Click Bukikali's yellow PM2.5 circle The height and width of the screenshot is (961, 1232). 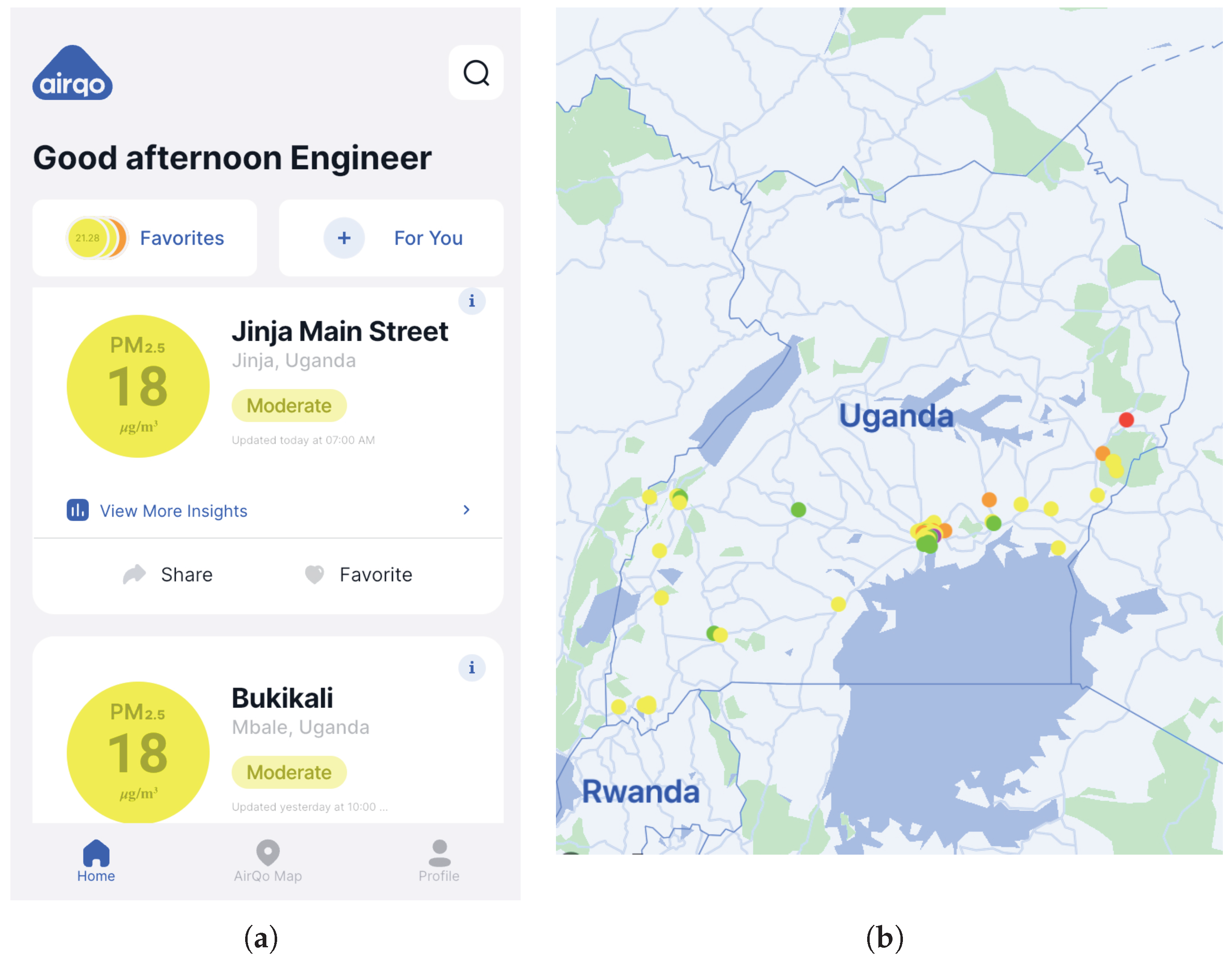coord(138,752)
